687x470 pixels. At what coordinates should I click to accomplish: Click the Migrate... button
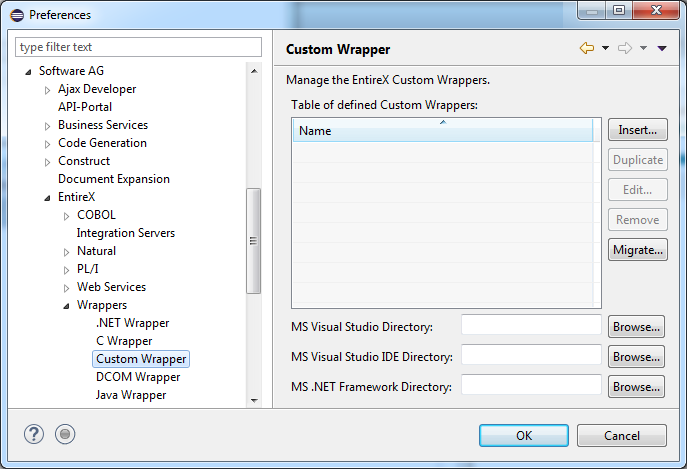click(637, 250)
